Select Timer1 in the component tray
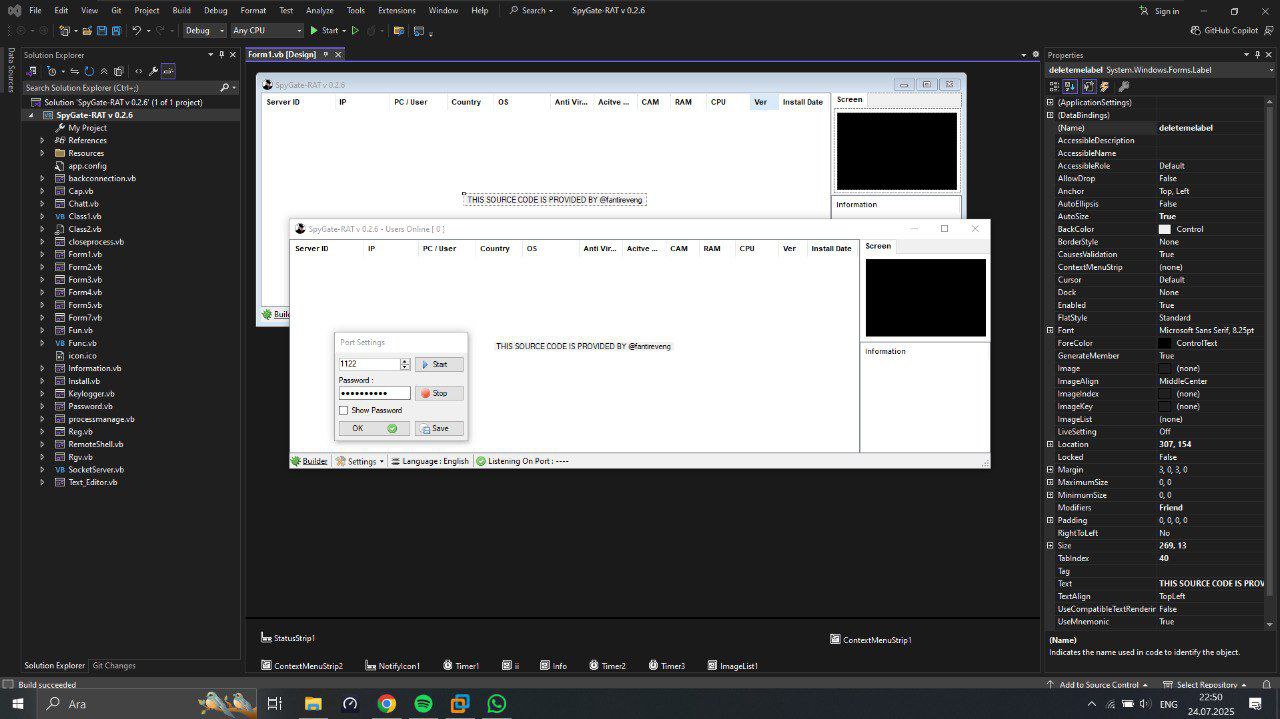This screenshot has width=1280, height=719. [x=460, y=666]
